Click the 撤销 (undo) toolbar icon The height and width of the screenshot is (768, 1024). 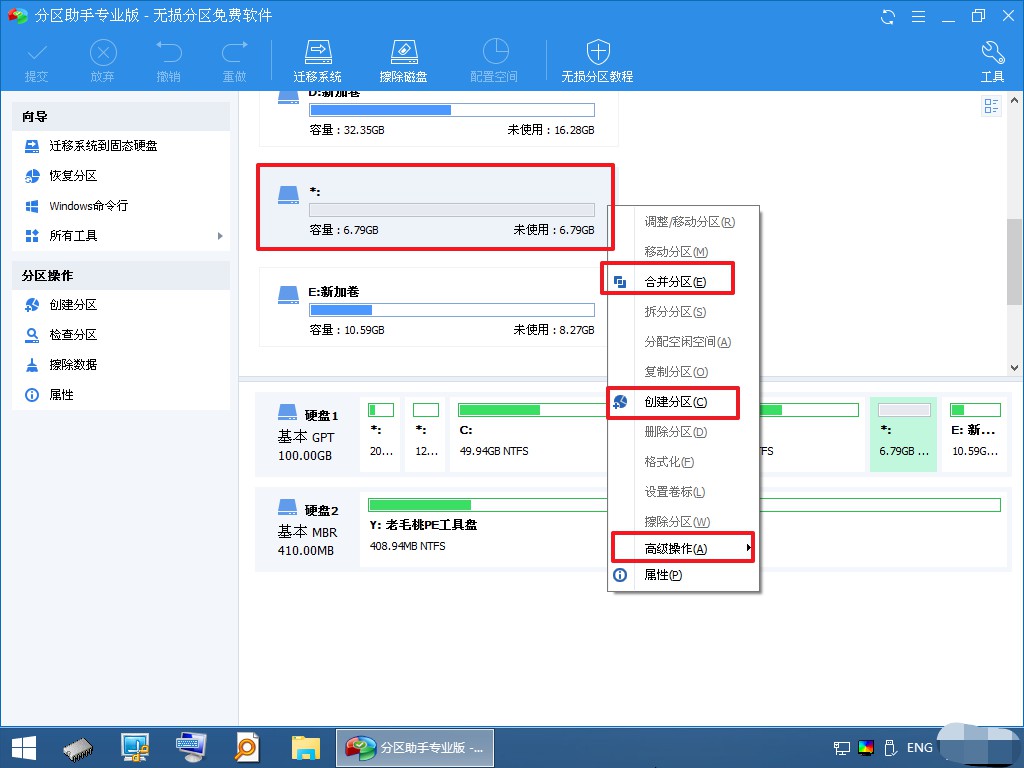[168, 61]
